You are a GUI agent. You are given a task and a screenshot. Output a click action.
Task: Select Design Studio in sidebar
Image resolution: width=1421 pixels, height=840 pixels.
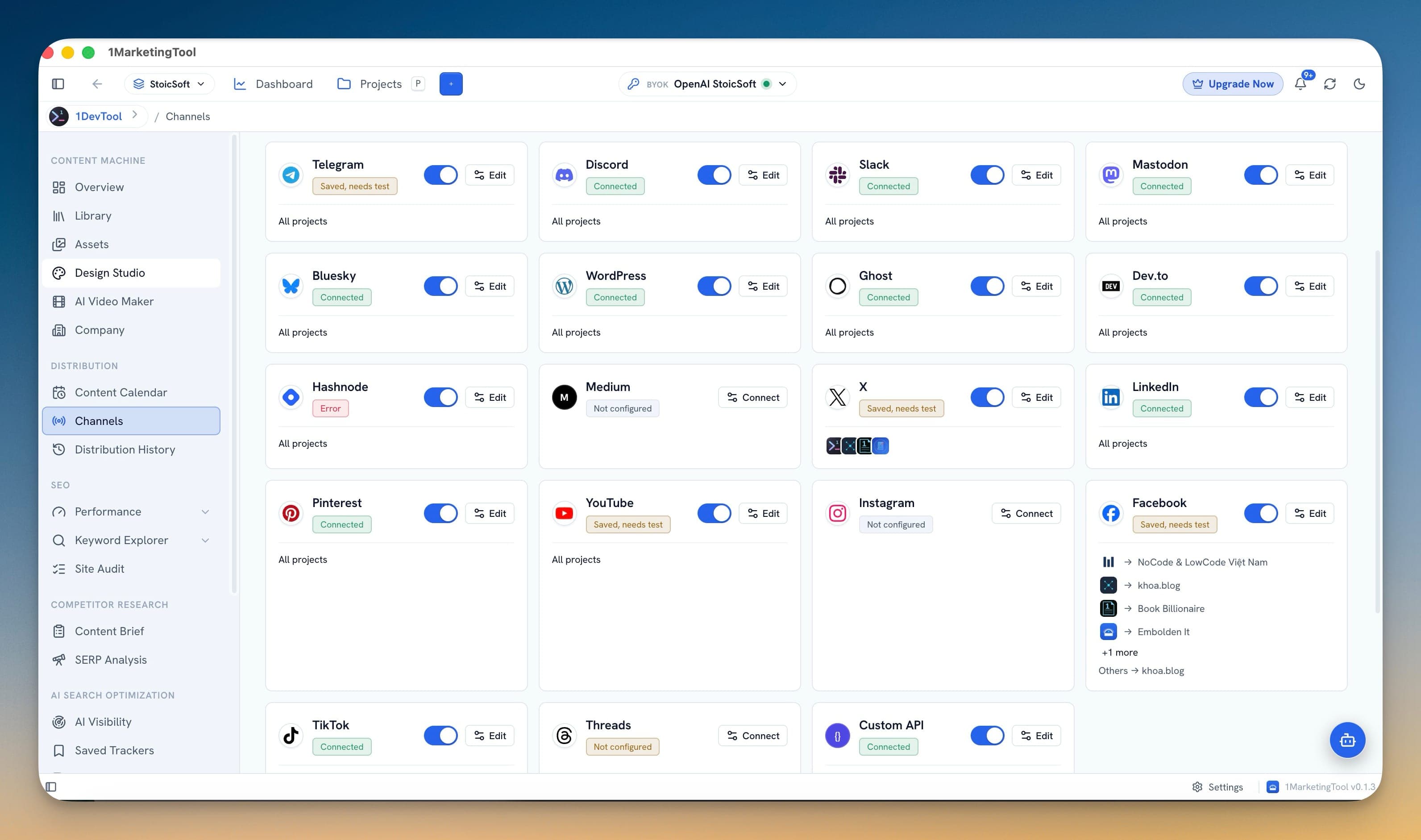click(x=131, y=273)
